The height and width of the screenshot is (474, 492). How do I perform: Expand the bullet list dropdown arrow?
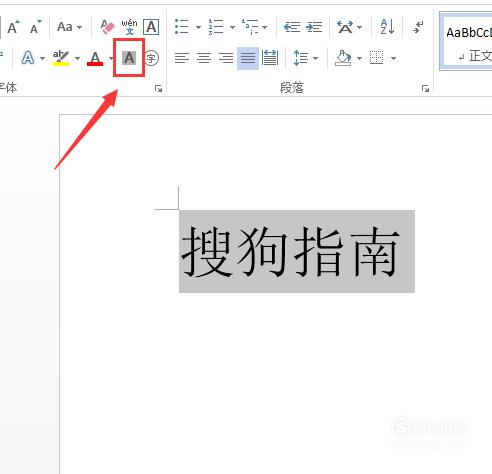(x=198, y=27)
